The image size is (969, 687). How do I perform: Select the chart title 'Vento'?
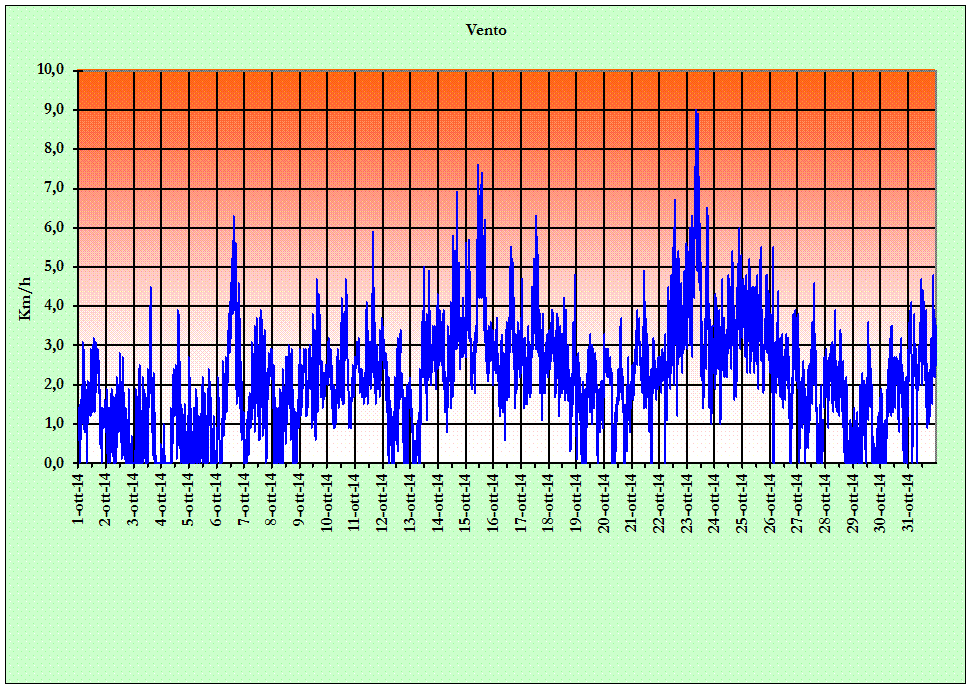(486, 30)
